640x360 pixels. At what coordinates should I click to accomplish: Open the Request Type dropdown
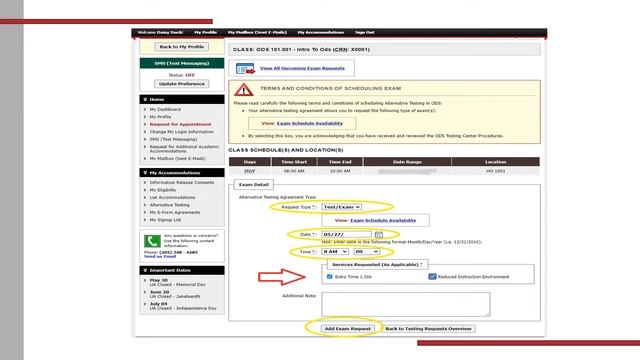pyautogui.click(x=341, y=207)
